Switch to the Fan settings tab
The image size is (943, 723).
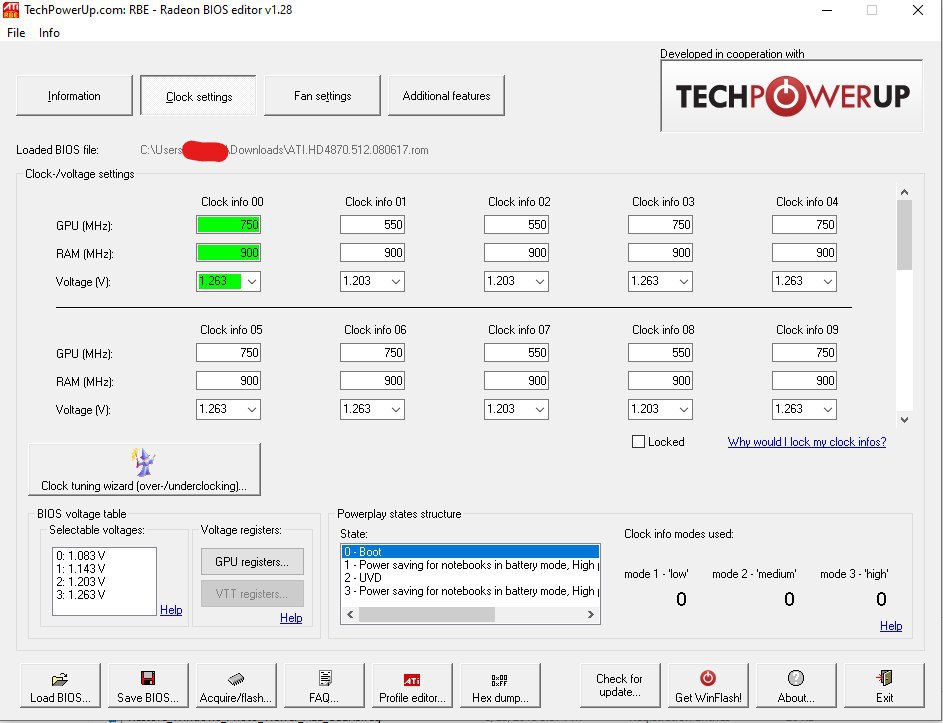322,96
